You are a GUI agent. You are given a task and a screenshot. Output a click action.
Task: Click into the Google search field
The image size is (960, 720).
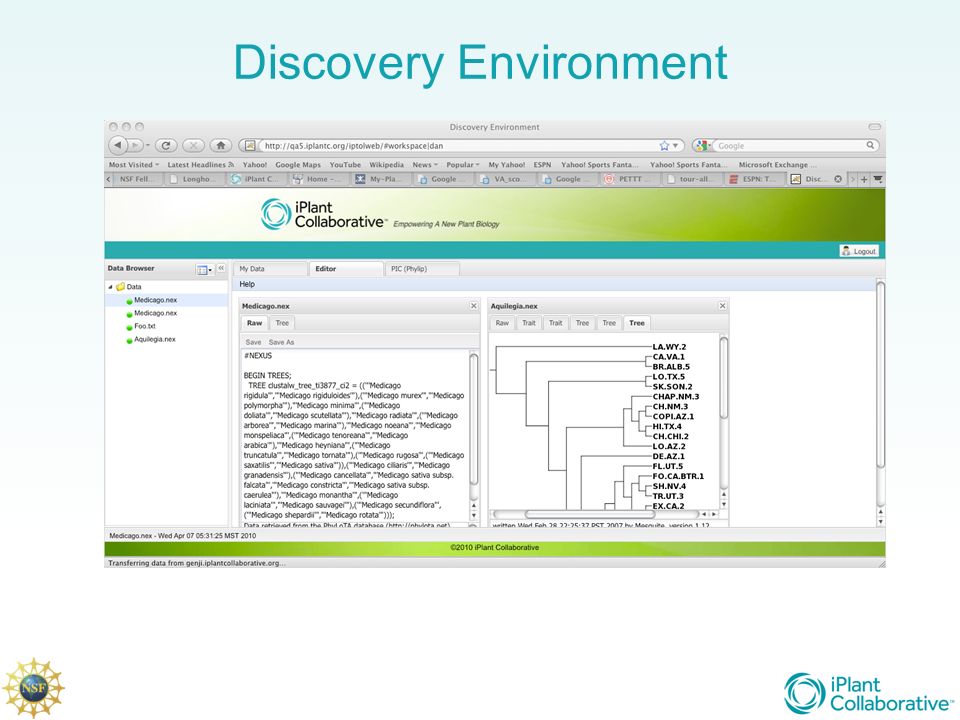789,146
